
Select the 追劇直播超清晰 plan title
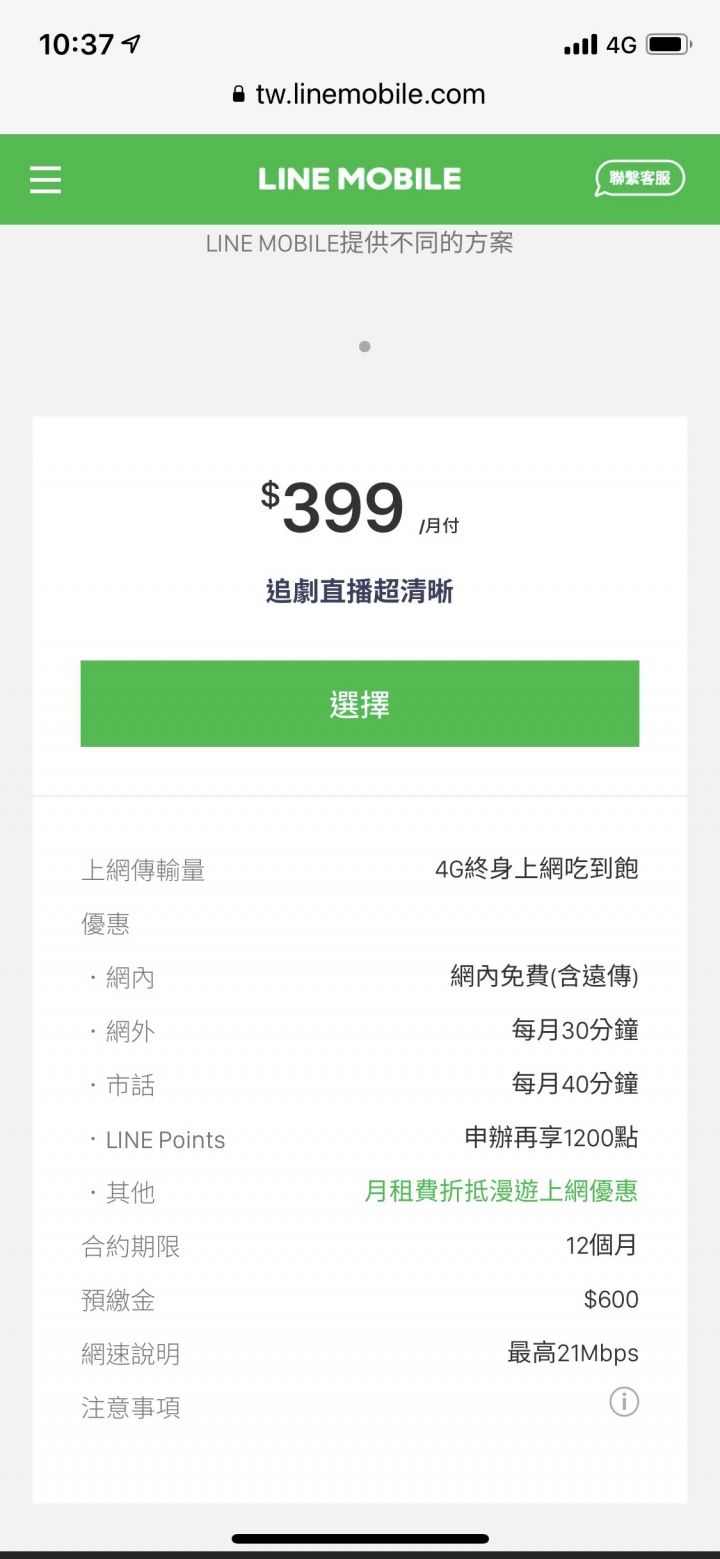pos(360,592)
